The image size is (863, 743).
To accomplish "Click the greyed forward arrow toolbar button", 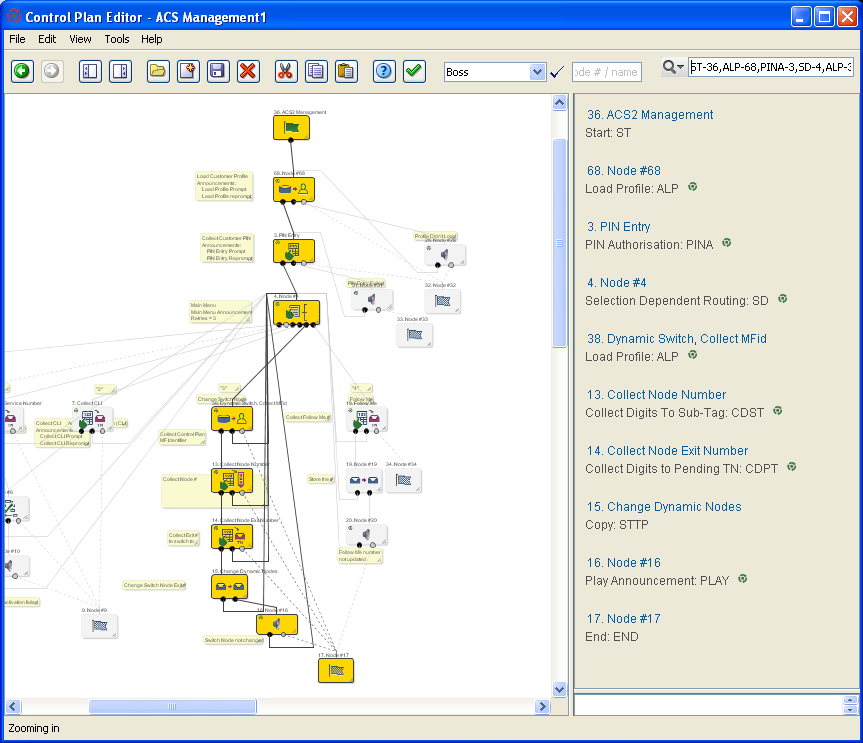I will point(52,71).
